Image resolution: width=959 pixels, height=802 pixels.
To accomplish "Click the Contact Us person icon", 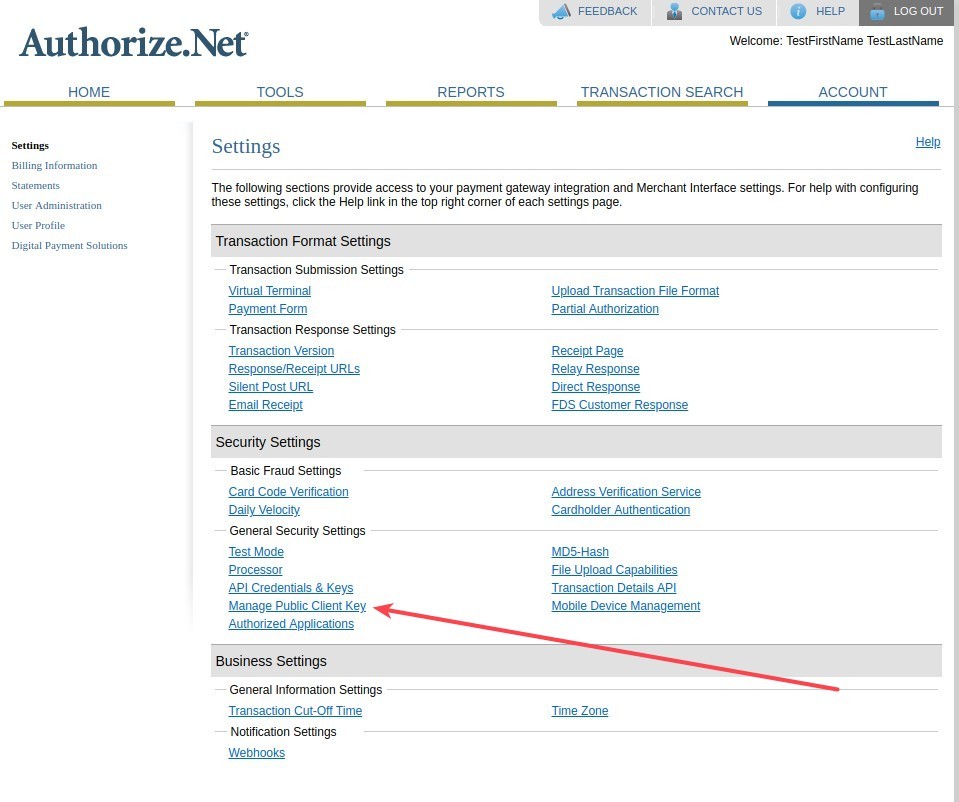I will [x=674, y=11].
